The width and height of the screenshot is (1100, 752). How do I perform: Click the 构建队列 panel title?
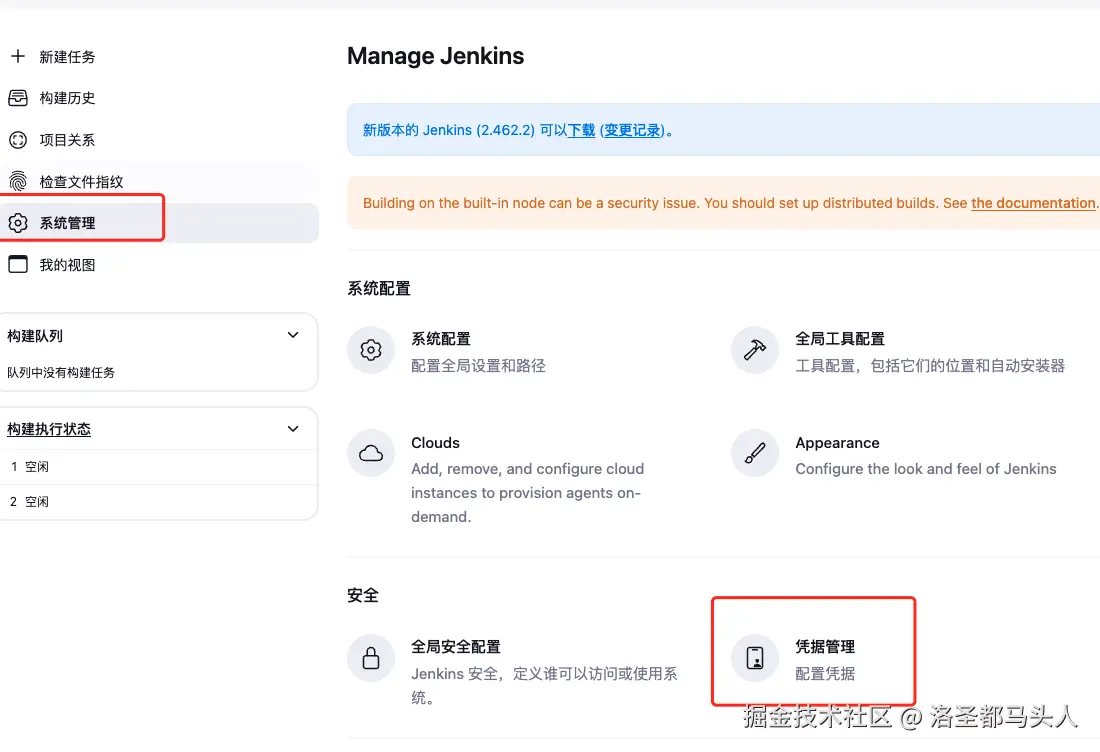pos(35,336)
